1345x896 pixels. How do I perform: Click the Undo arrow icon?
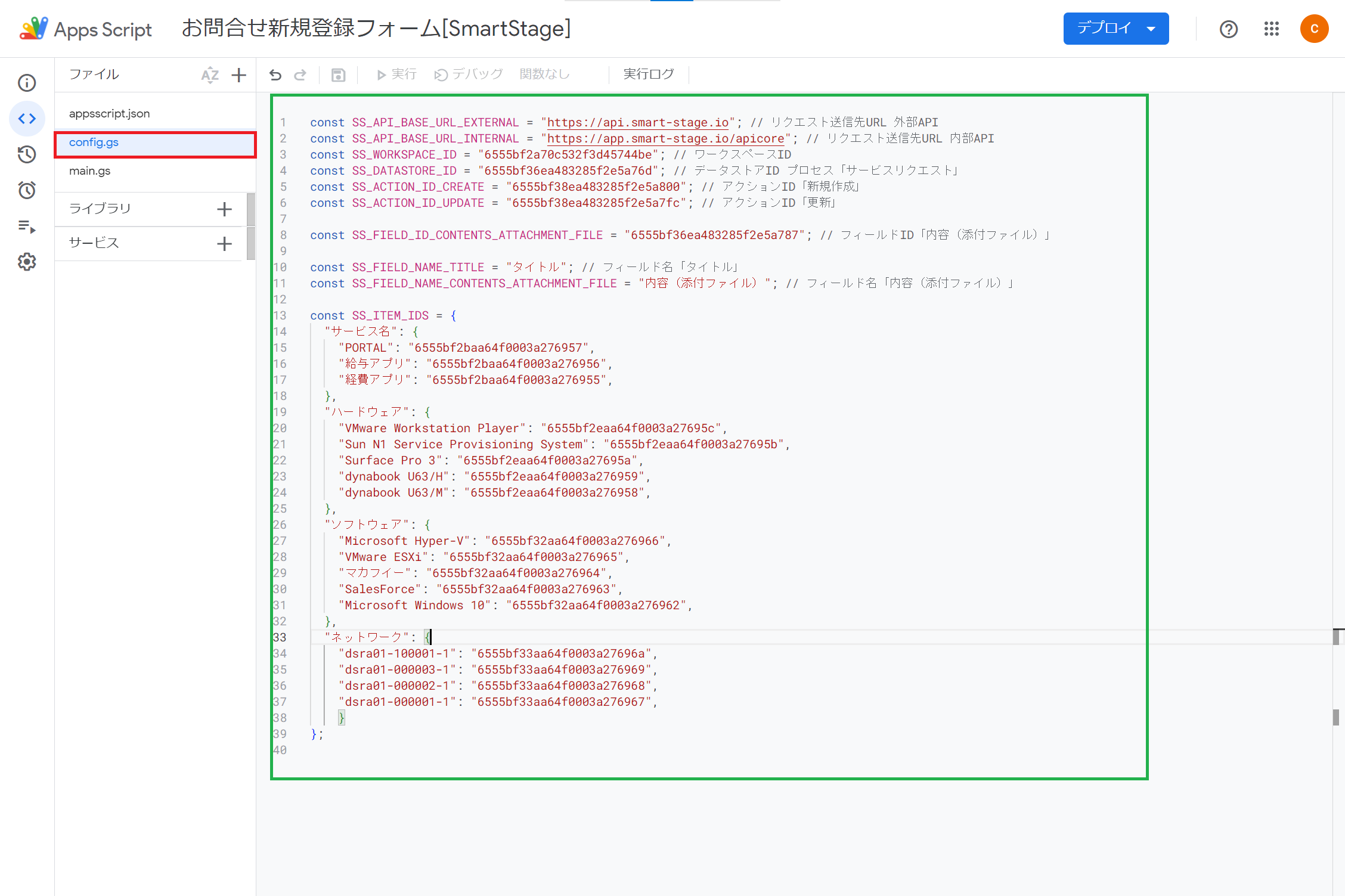275,75
